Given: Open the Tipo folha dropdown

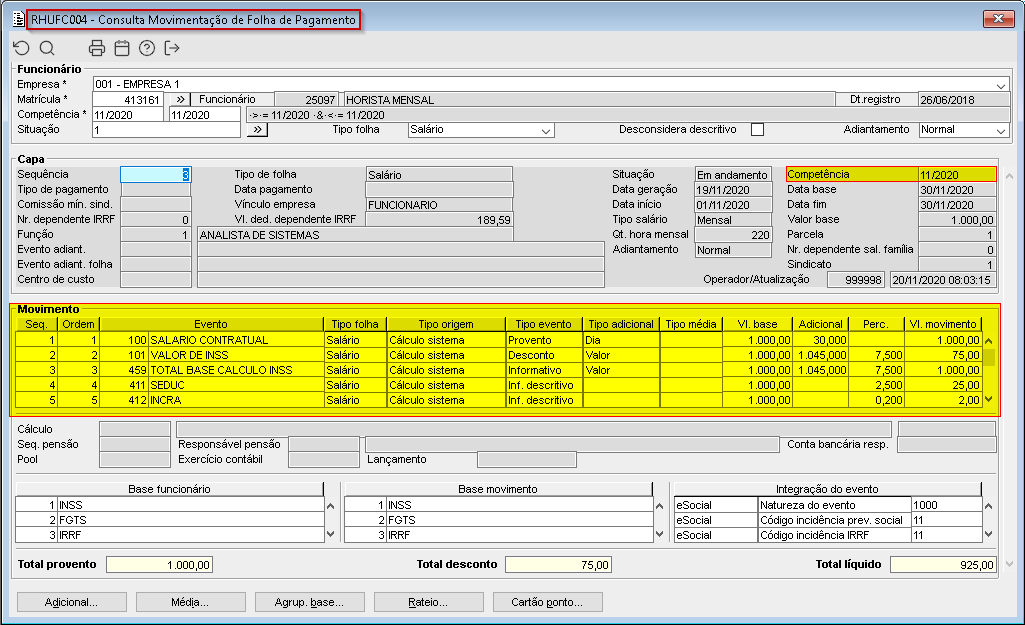Looking at the screenshot, I should (545, 130).
